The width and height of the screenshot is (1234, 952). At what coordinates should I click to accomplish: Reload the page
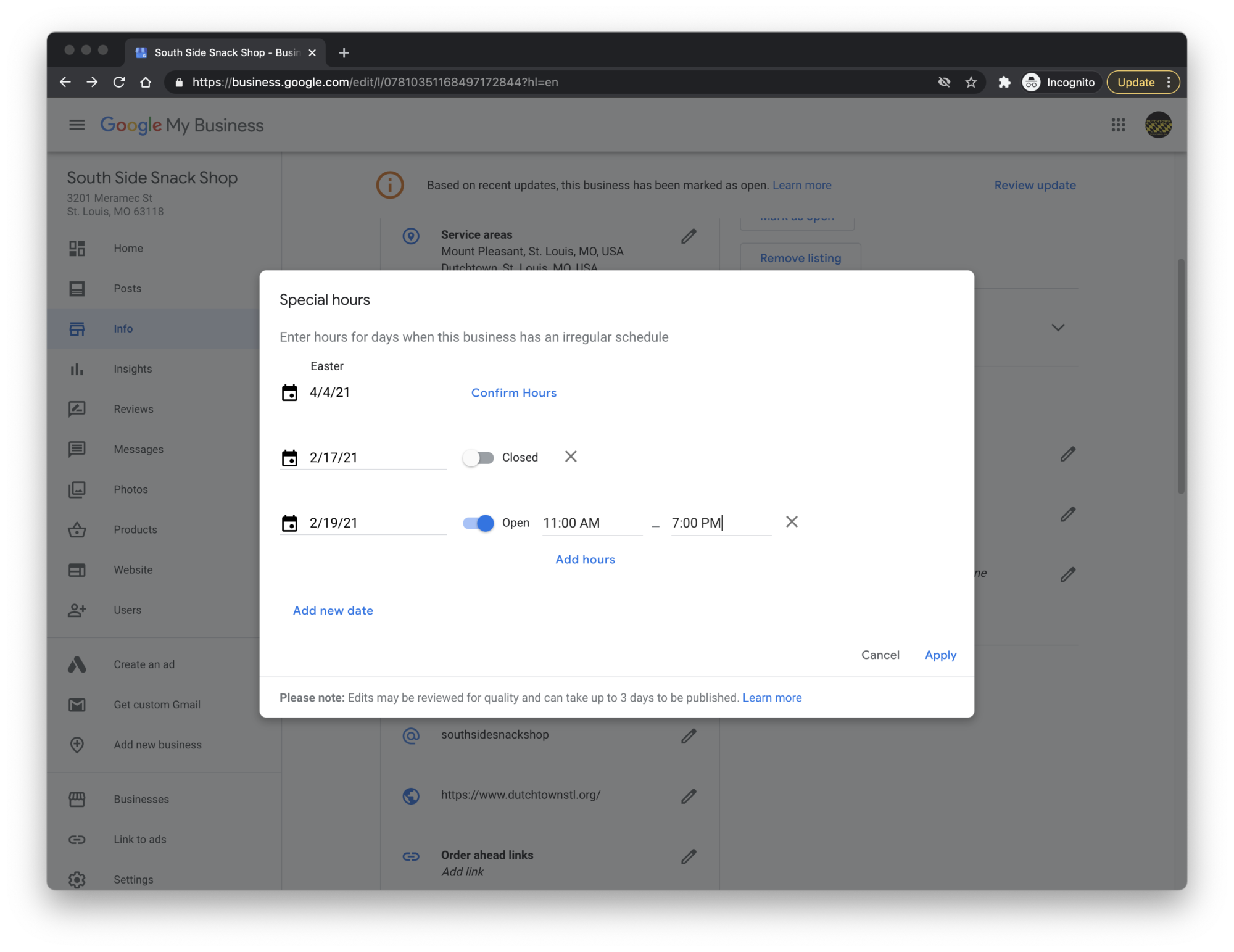[x=119, y=82]
